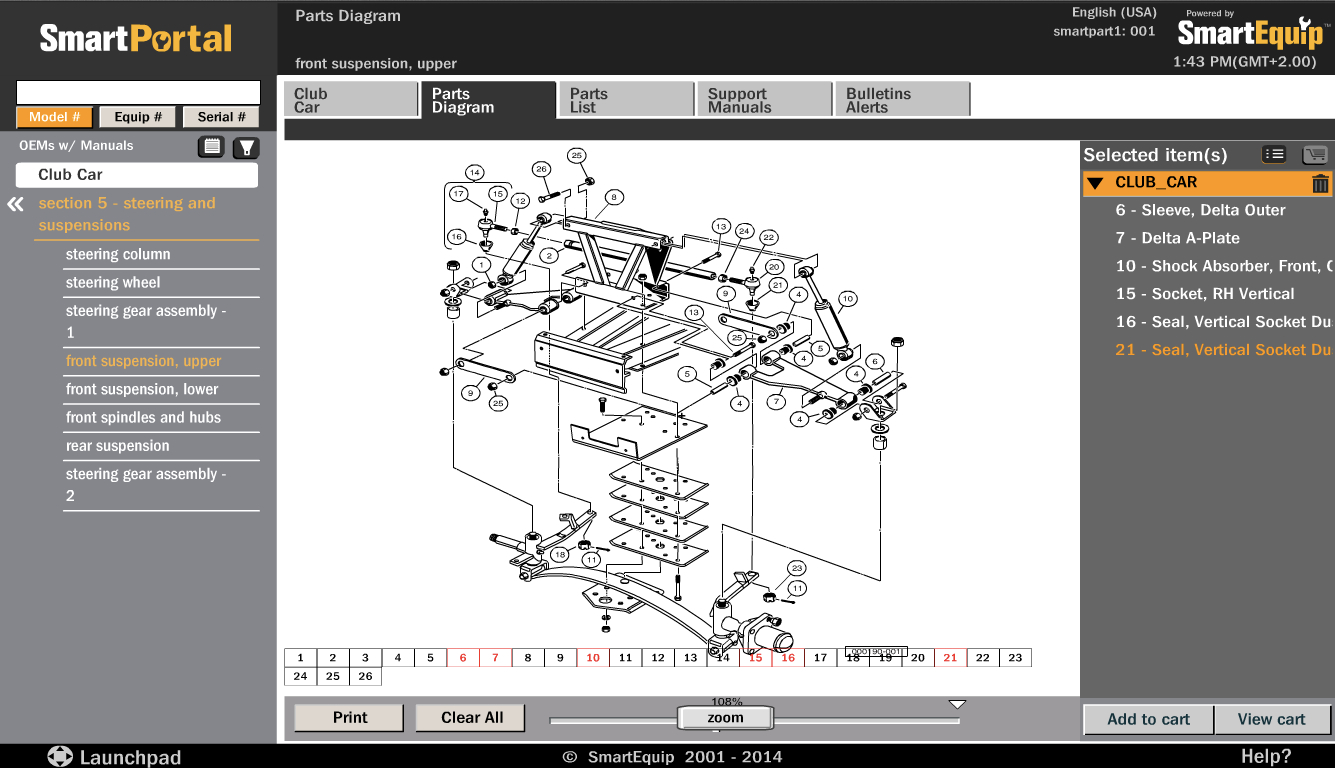Select diagram page number 10
The height and width of the screenshot is (768, 1335).
click(x=592, y=657)
